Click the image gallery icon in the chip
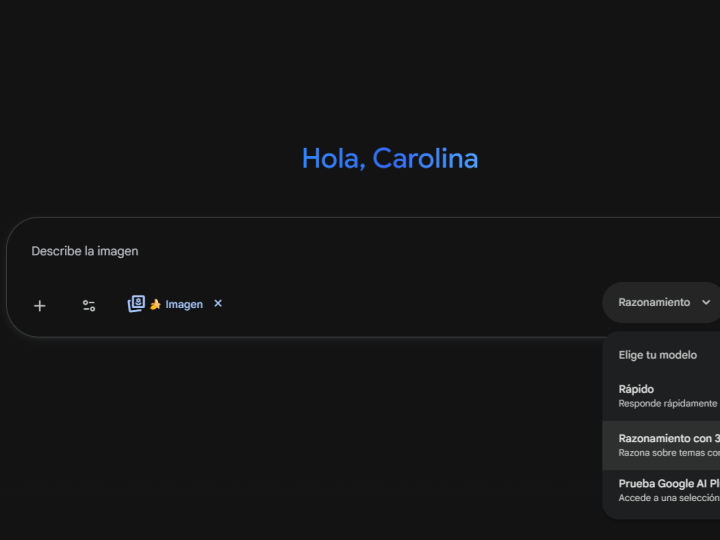This screenshot has width=720, height=540. 136,304
